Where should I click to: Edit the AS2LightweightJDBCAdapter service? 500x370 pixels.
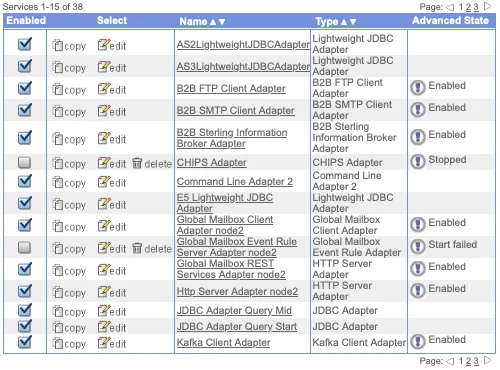112,45
